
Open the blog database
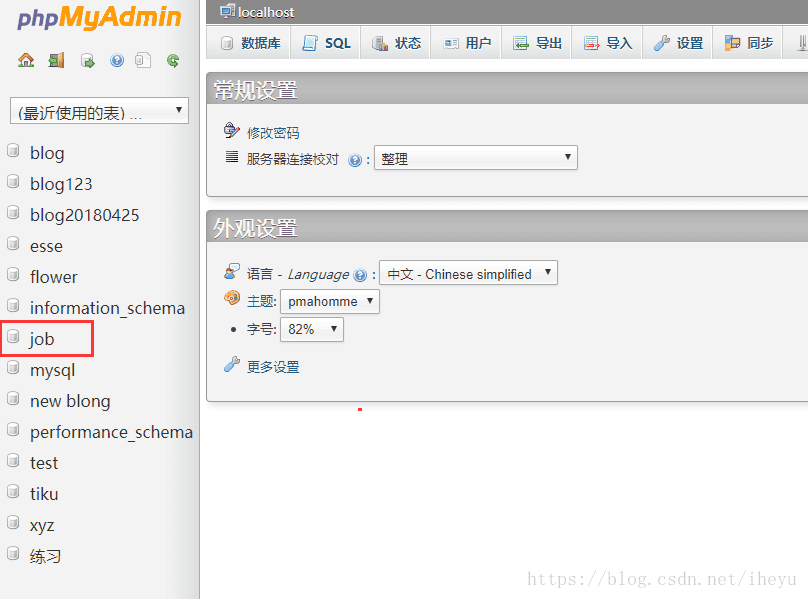pos(47,153)
